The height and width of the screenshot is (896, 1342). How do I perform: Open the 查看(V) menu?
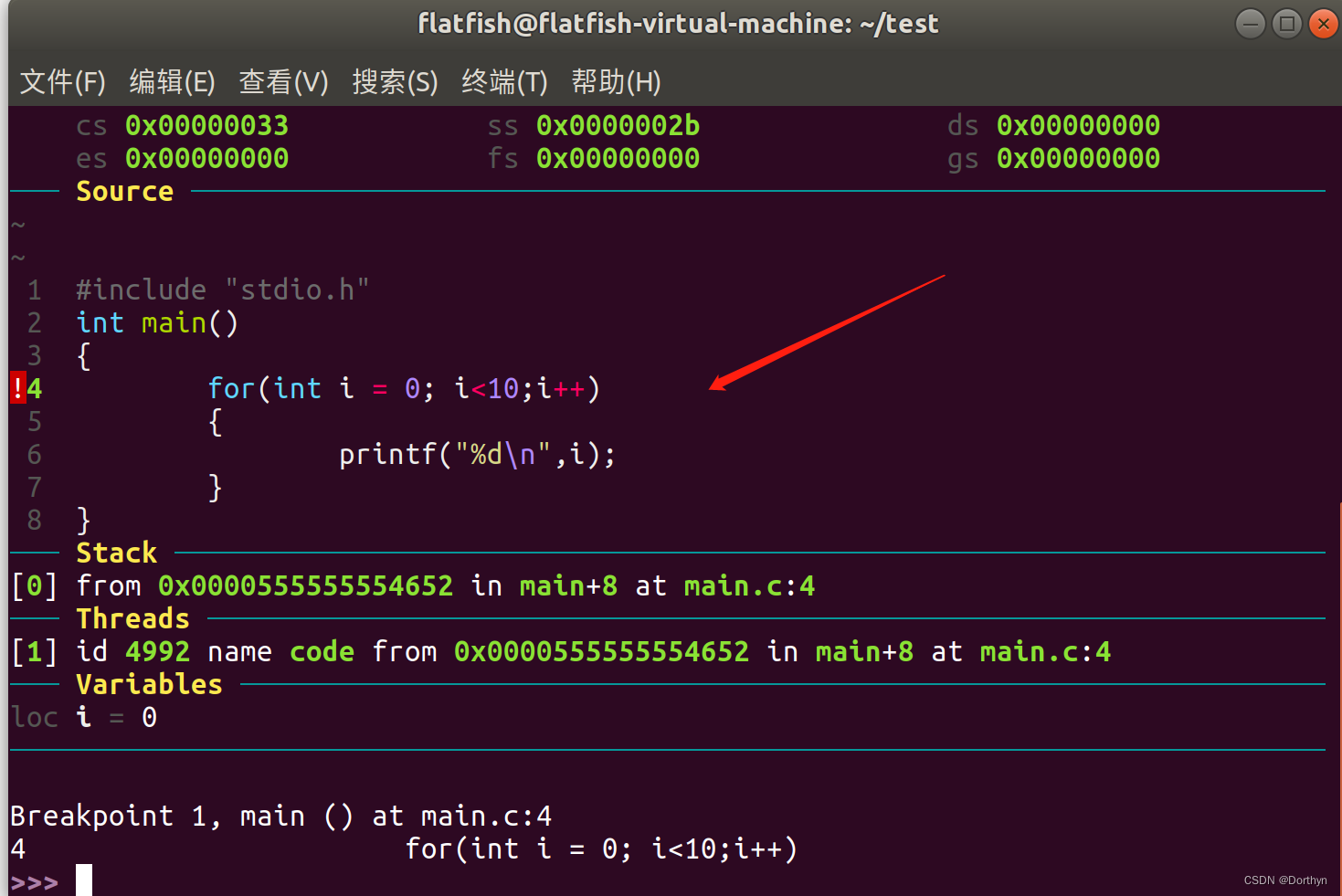point(283,82)
